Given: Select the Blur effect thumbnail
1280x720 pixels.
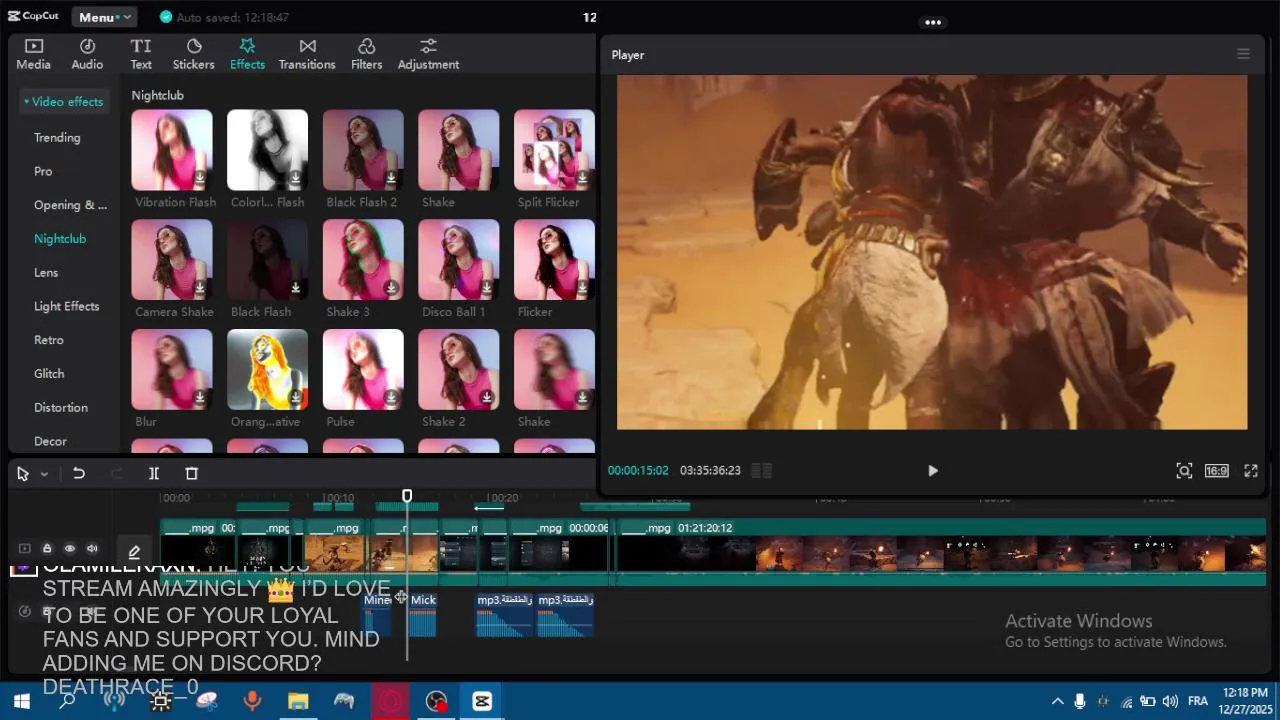Looking at the screenshot, I should click(x=172, y=370).
